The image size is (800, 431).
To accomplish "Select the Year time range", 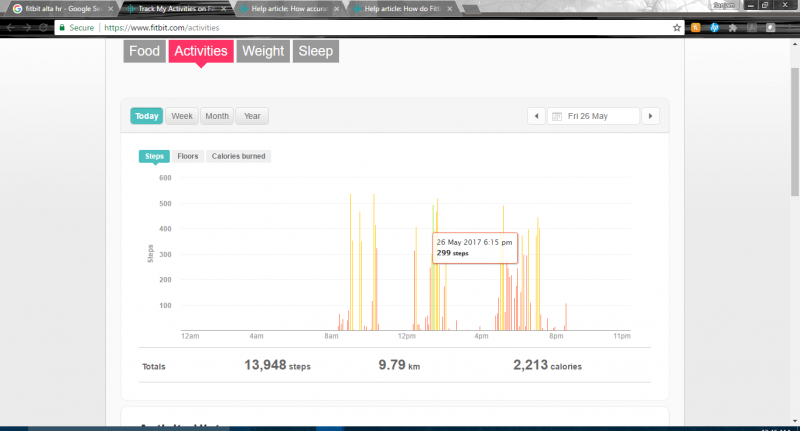I will coord(252,116).
